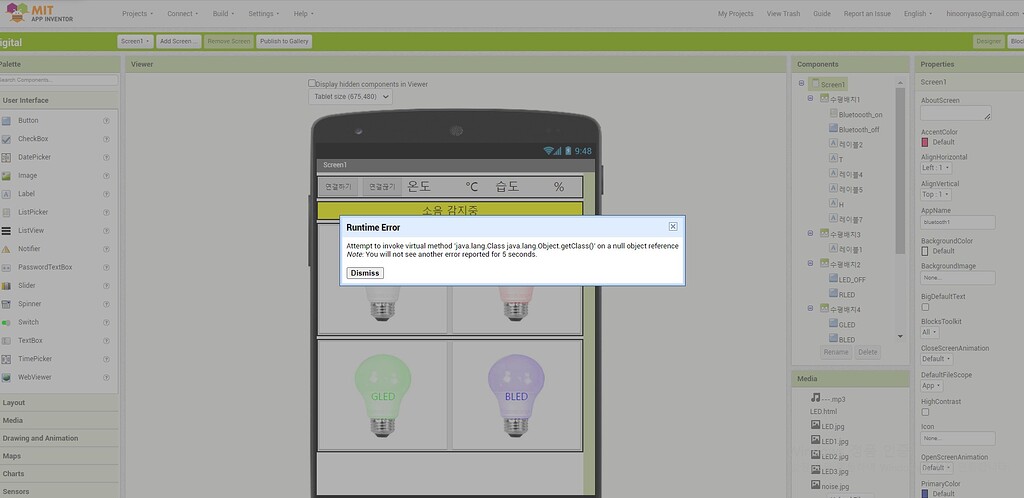Collapse the 수평배치2 tree node
Viewport: 1024px width, 498px height.
pos(810,264)
